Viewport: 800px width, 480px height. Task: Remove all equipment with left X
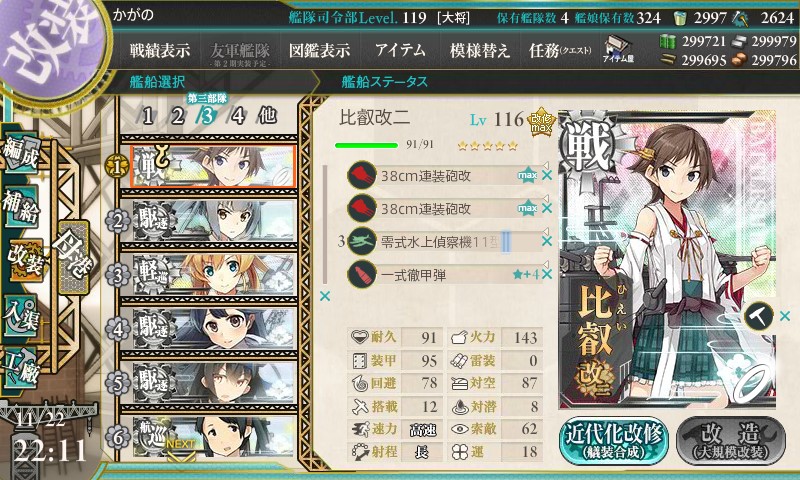pos(324,296)
